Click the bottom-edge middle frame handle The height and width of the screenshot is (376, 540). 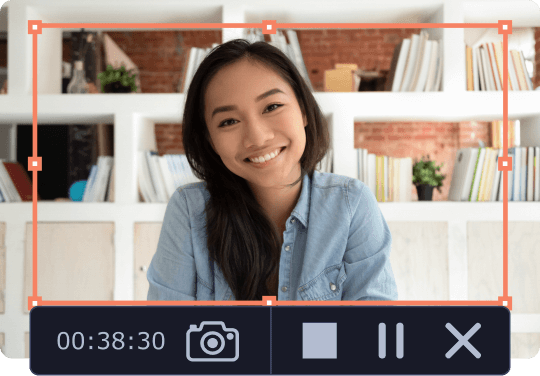coord(269,301)
